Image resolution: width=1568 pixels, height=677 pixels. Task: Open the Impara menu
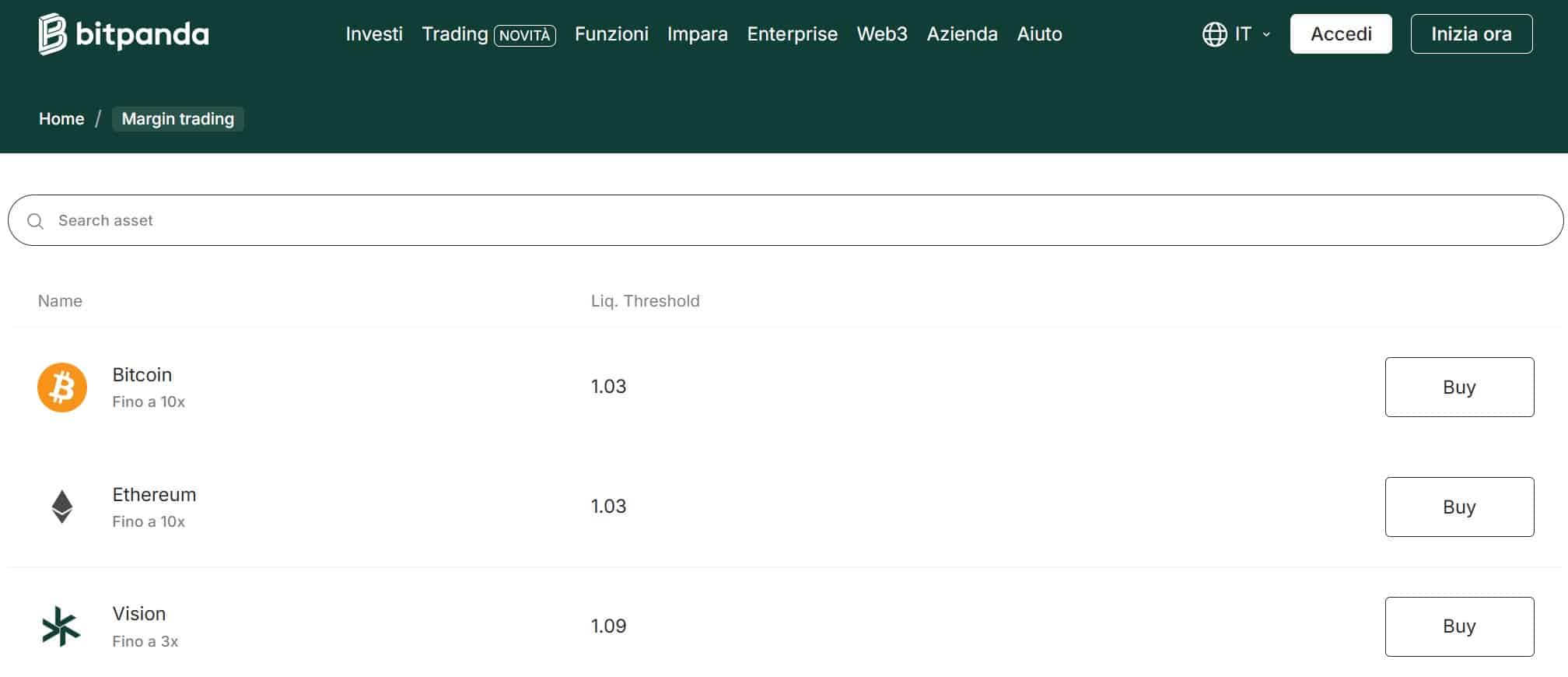(x=698, y=34)
